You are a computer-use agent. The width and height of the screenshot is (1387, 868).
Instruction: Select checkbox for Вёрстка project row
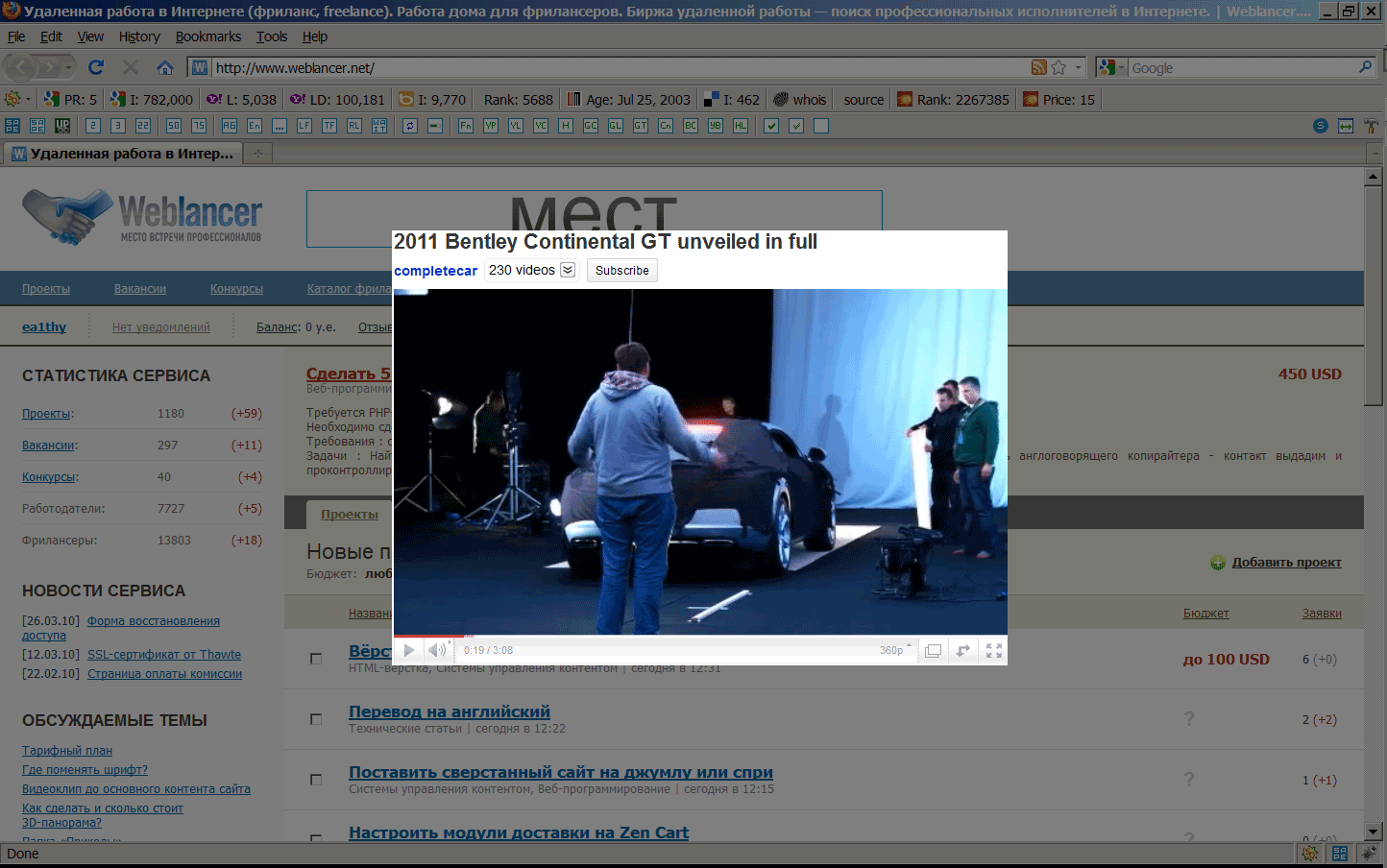[316, 659]
